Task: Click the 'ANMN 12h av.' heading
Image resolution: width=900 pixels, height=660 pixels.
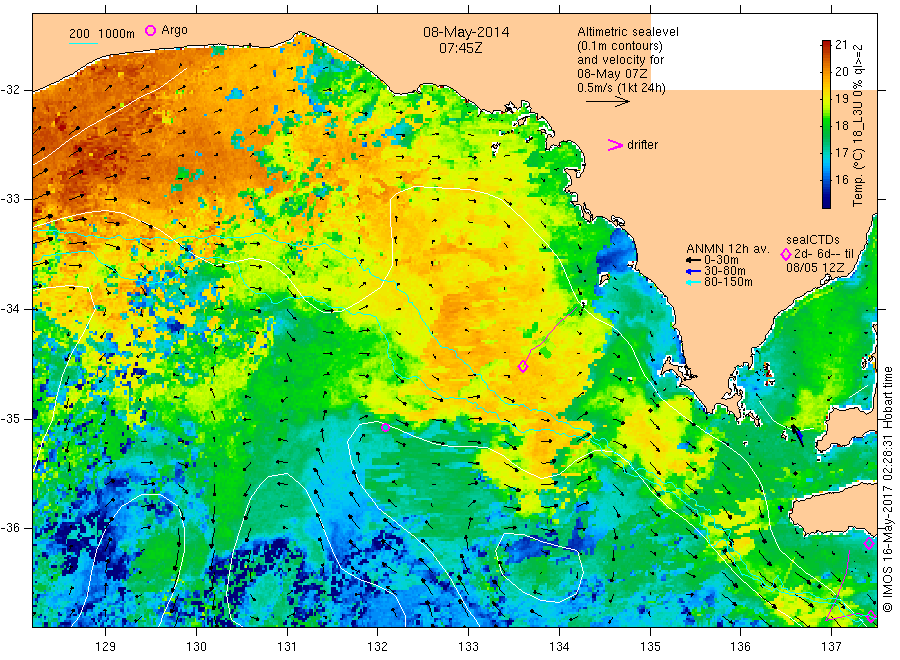Action: point(727,249)
